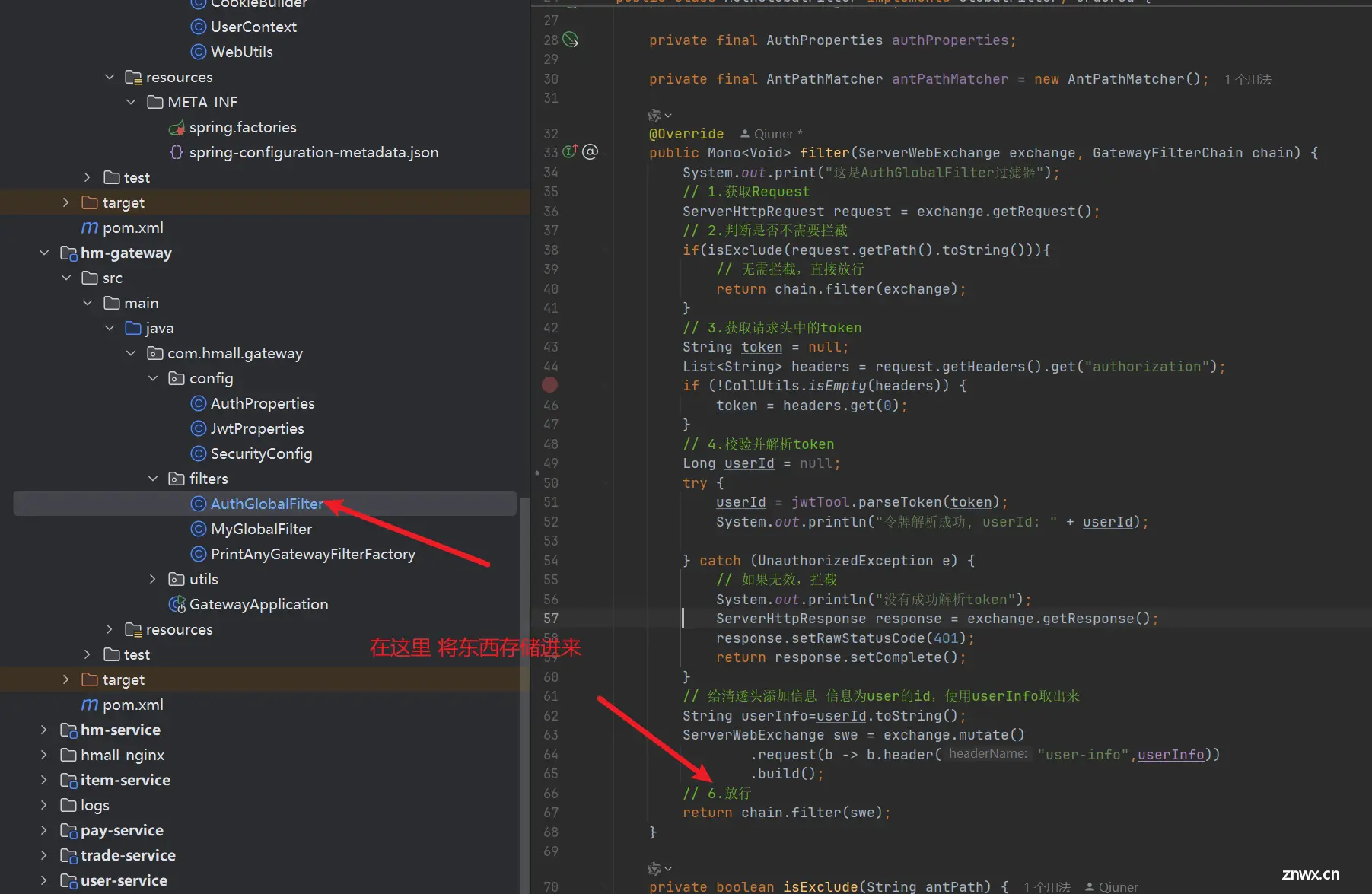1372x894 pixels.
Task: Expand the hm-service module
Action: [x=44, y=730]
